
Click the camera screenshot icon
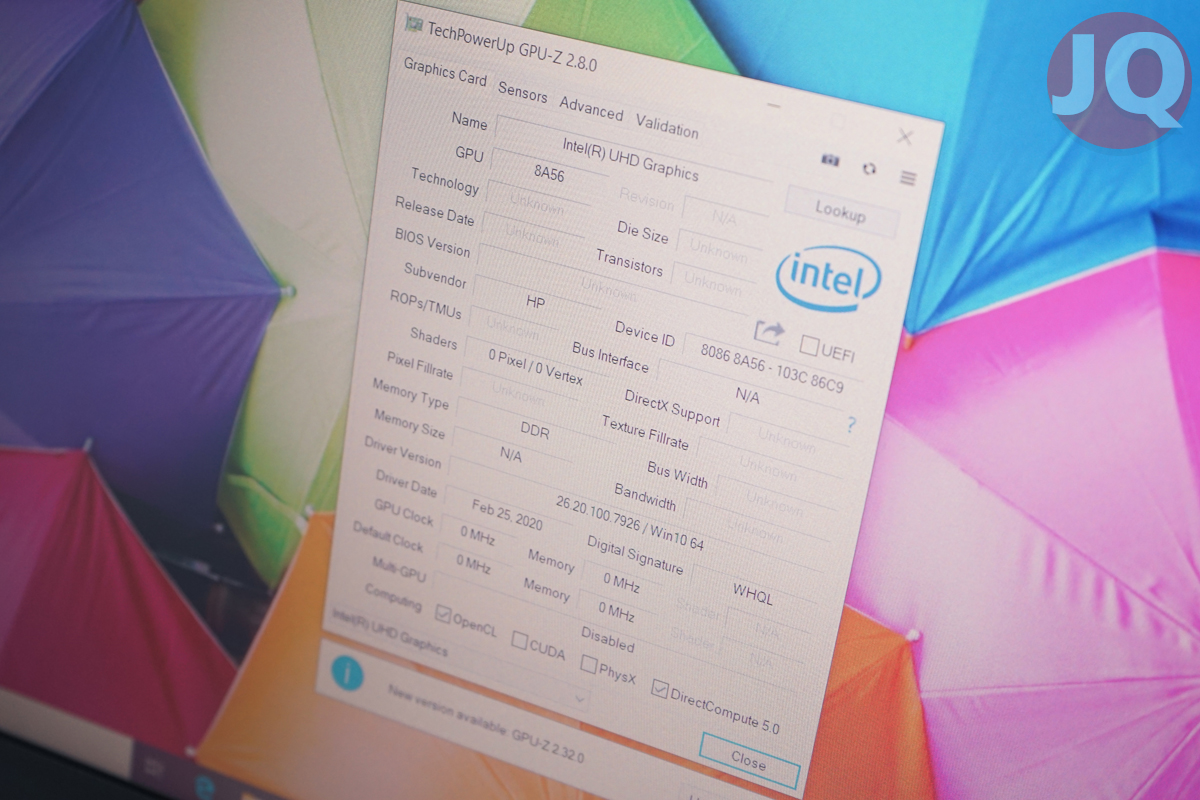(829, 159)
